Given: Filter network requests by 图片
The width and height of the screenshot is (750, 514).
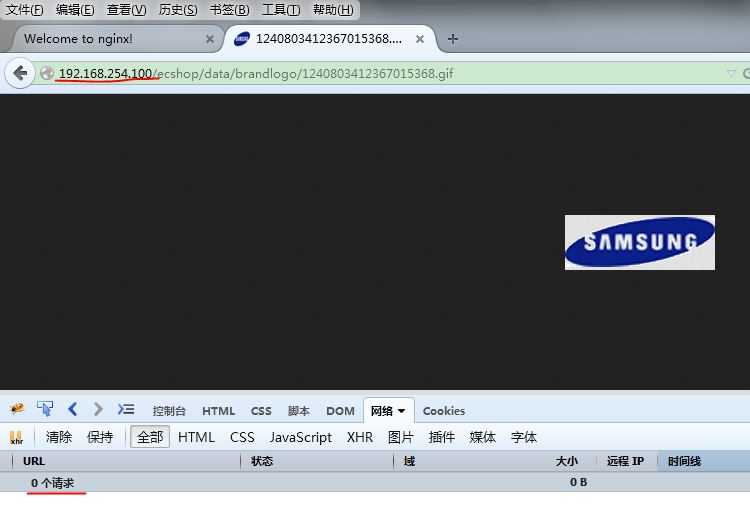Looking at the screenshot, I should coord(400,437).
